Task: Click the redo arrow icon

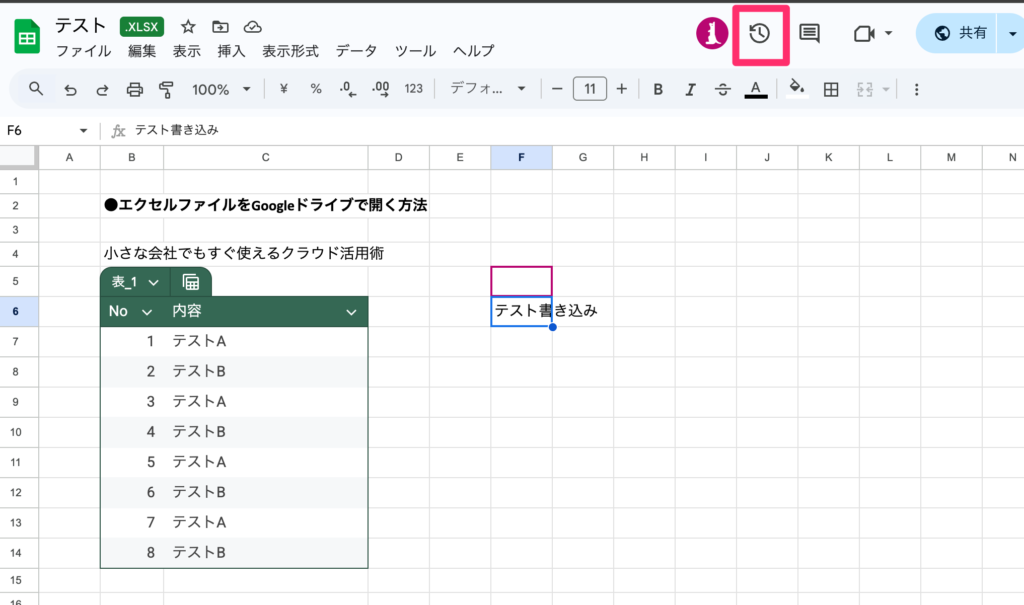Action: (102, 89)
